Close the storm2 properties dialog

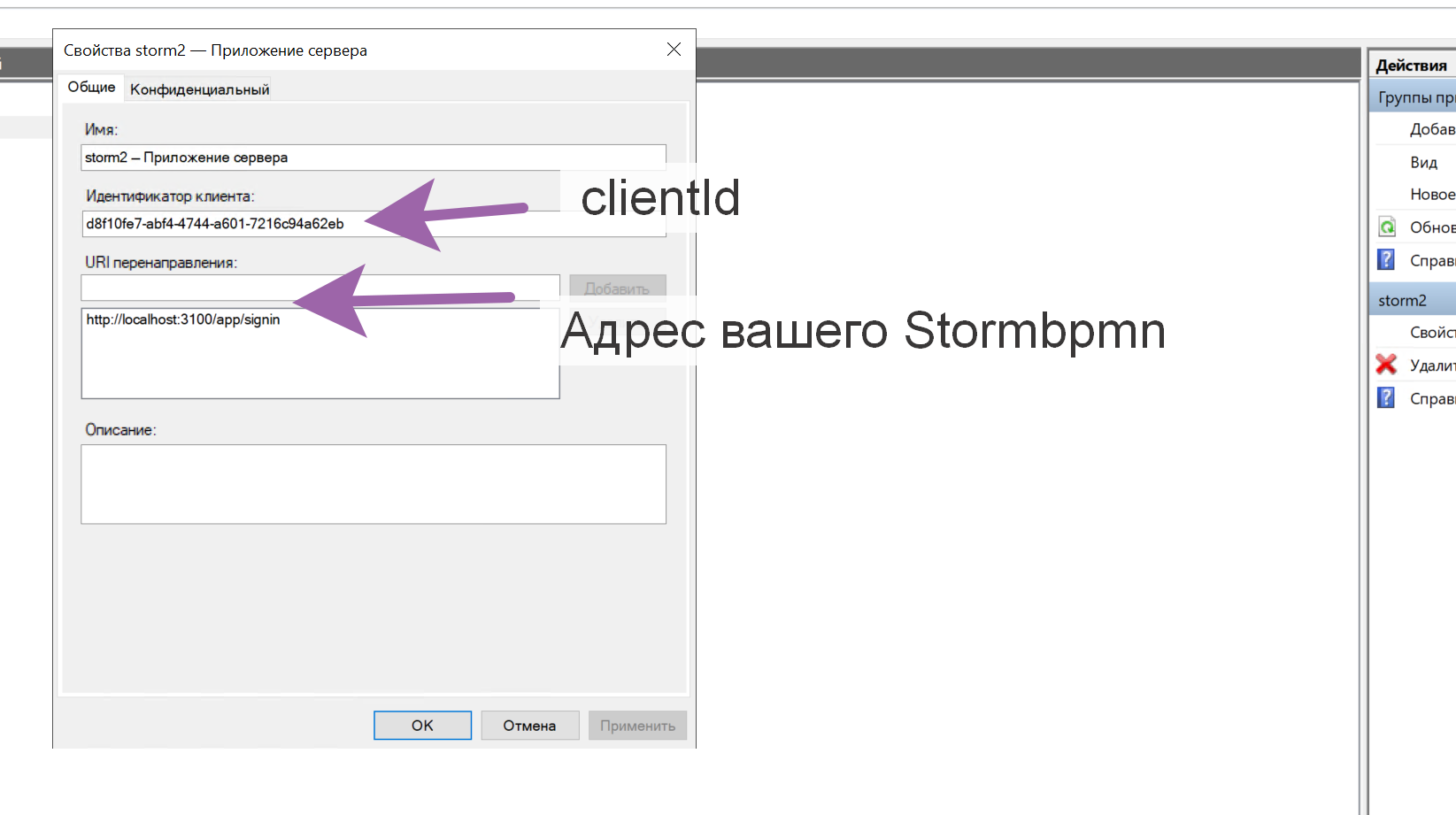click(x=674, y=50)
